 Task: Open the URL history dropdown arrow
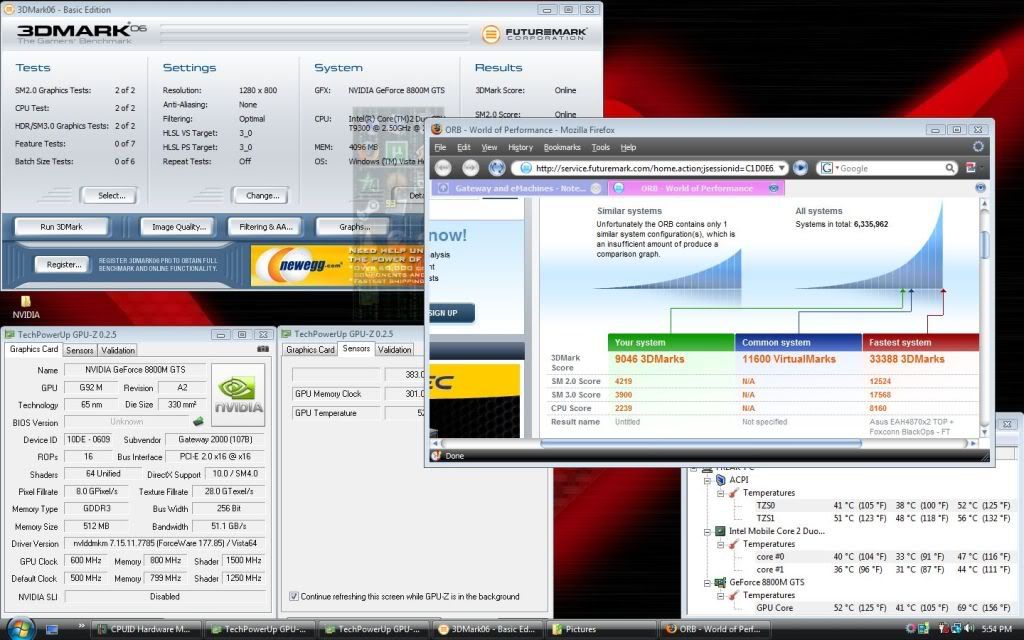tap(782, 168)
